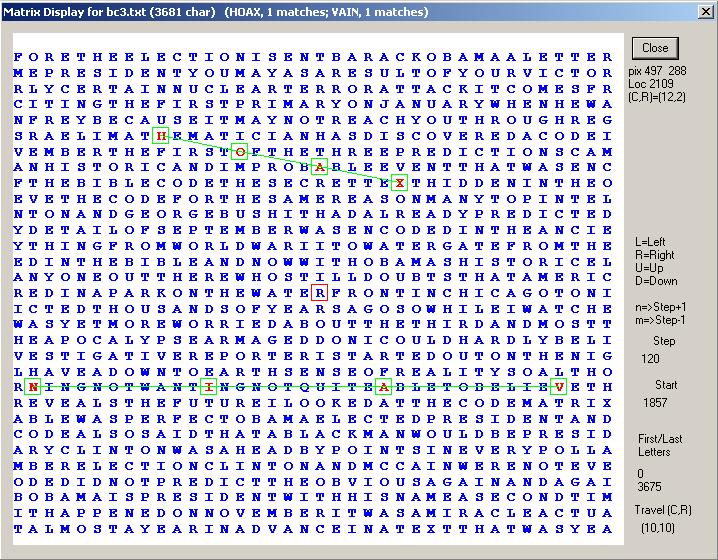Close the Matrix Display window with X

tap(706, 11)
